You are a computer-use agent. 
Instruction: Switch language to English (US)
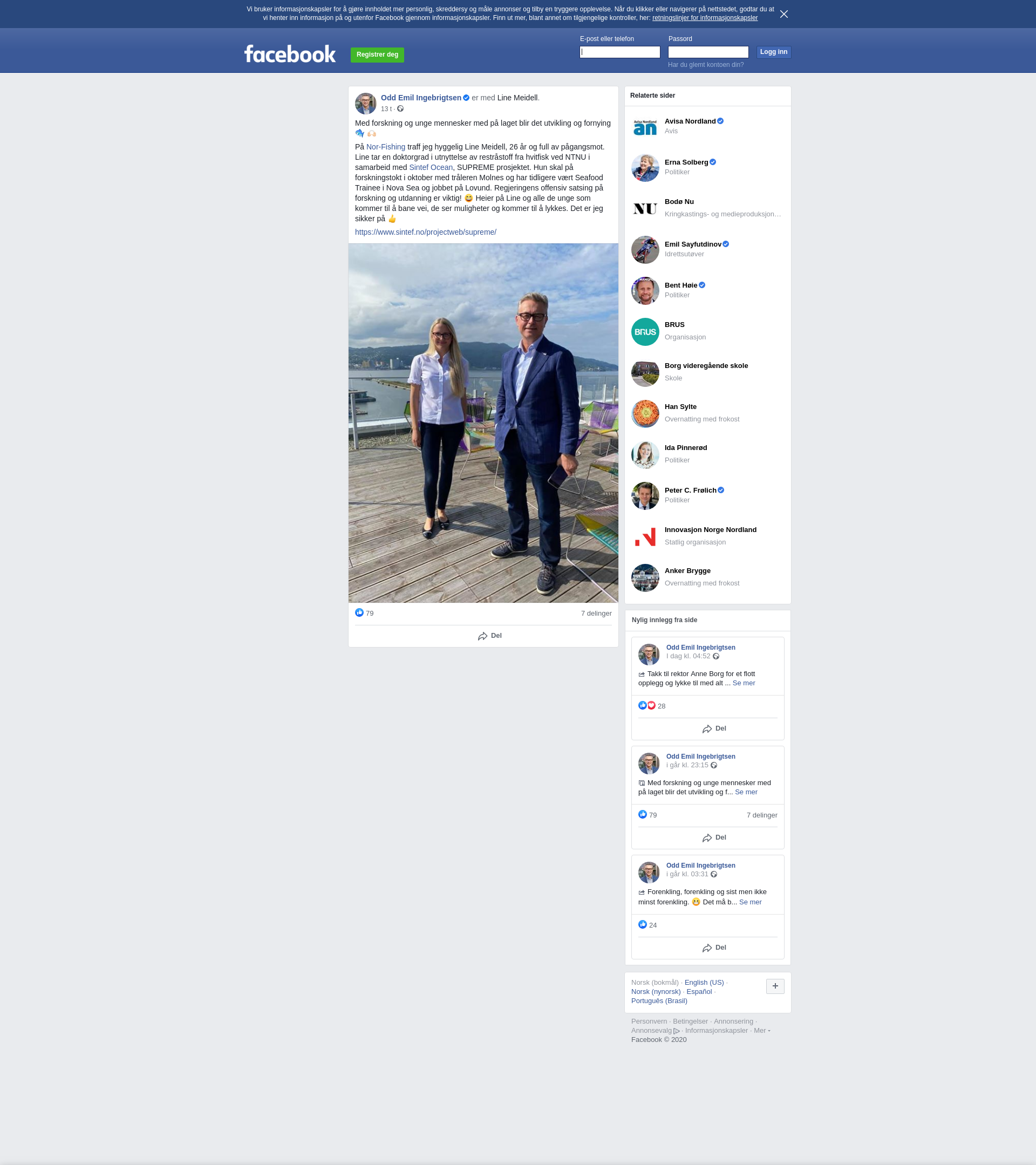[704, 983]
